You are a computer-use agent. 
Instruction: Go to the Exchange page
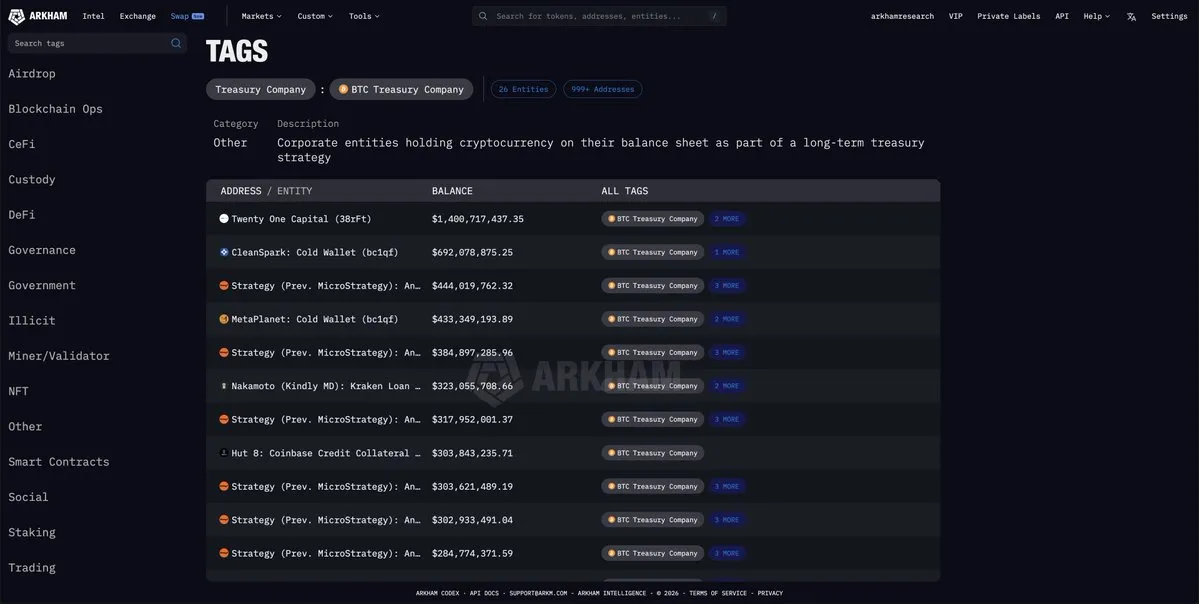pyautogui.click(x=137, y=16)
